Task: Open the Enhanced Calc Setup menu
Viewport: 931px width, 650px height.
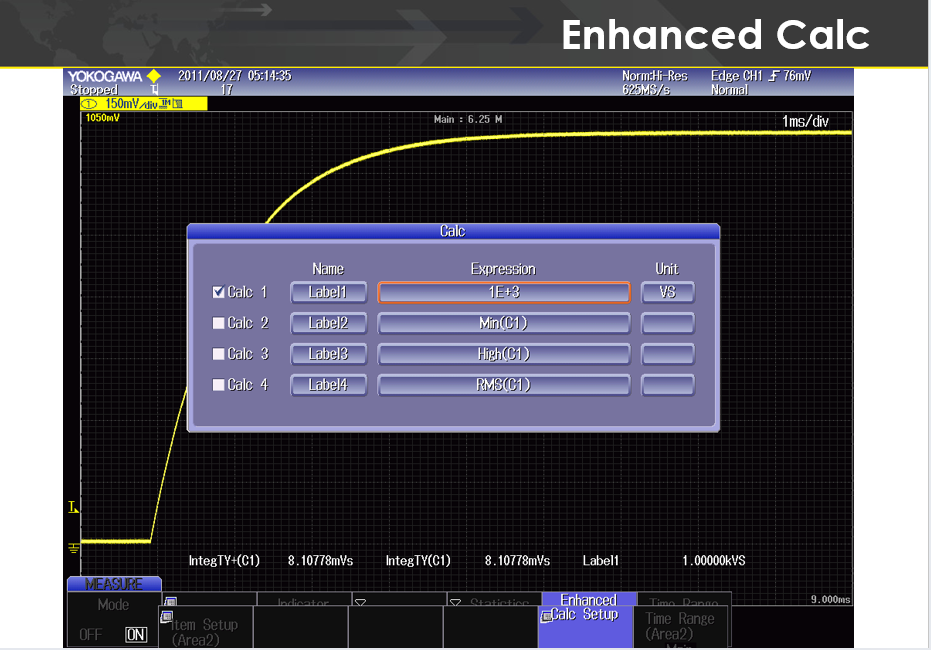Action: pyautogui.click(x=589, y=608)
